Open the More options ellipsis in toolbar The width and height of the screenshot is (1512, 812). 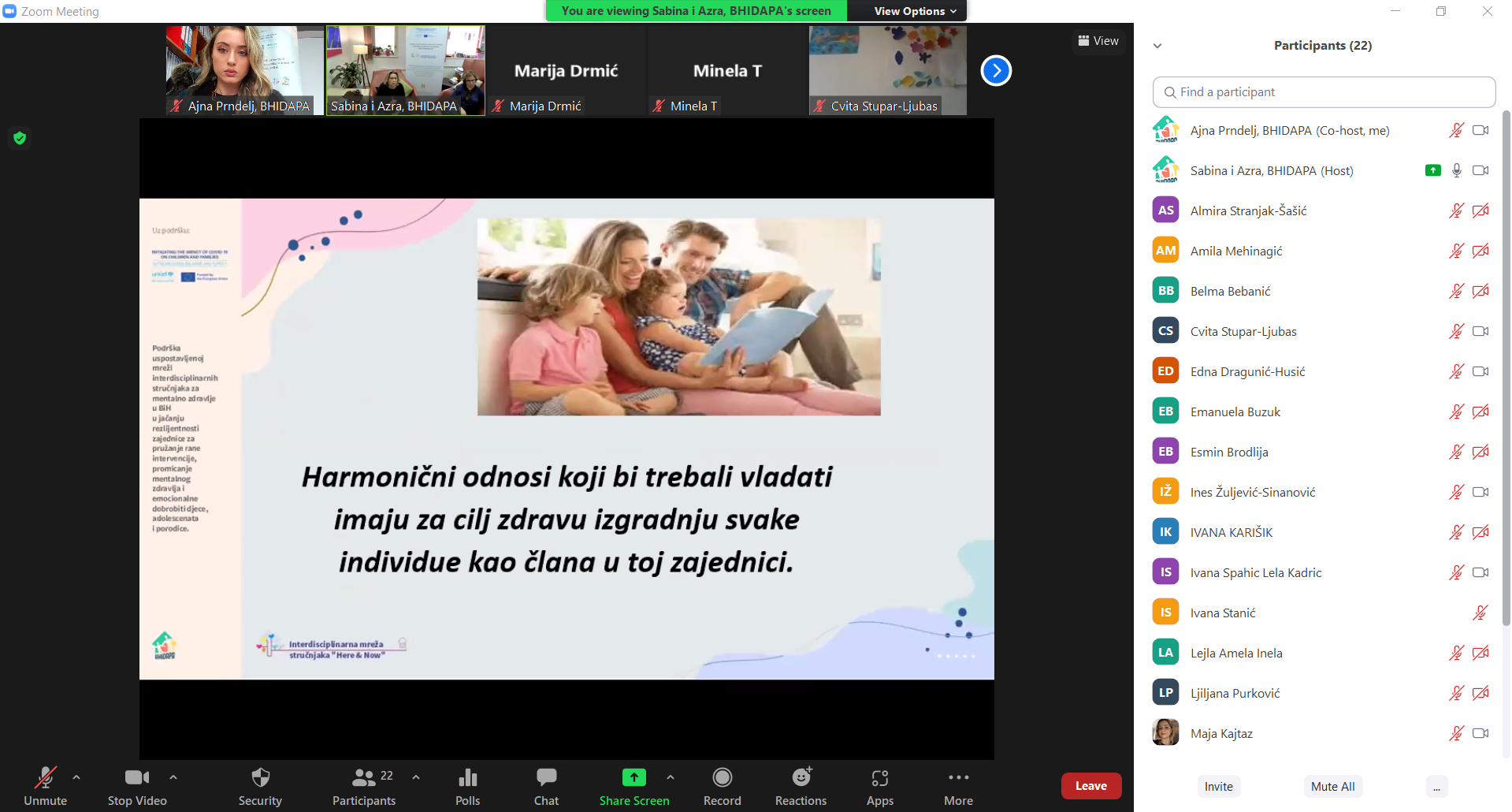pyautogui.click(x=958, y=778)
